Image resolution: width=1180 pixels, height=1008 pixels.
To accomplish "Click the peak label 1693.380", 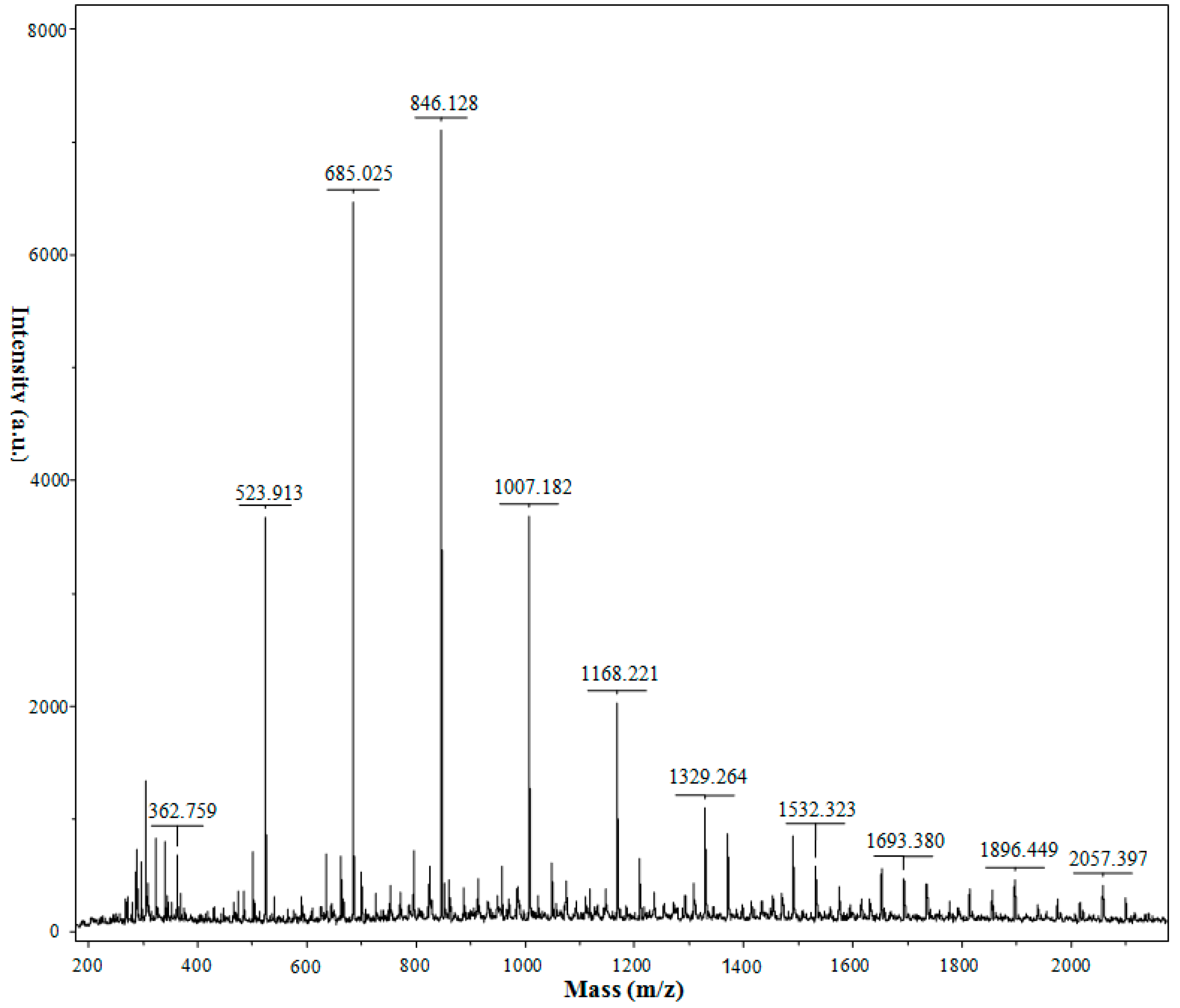I will click(x=905, y=840).
